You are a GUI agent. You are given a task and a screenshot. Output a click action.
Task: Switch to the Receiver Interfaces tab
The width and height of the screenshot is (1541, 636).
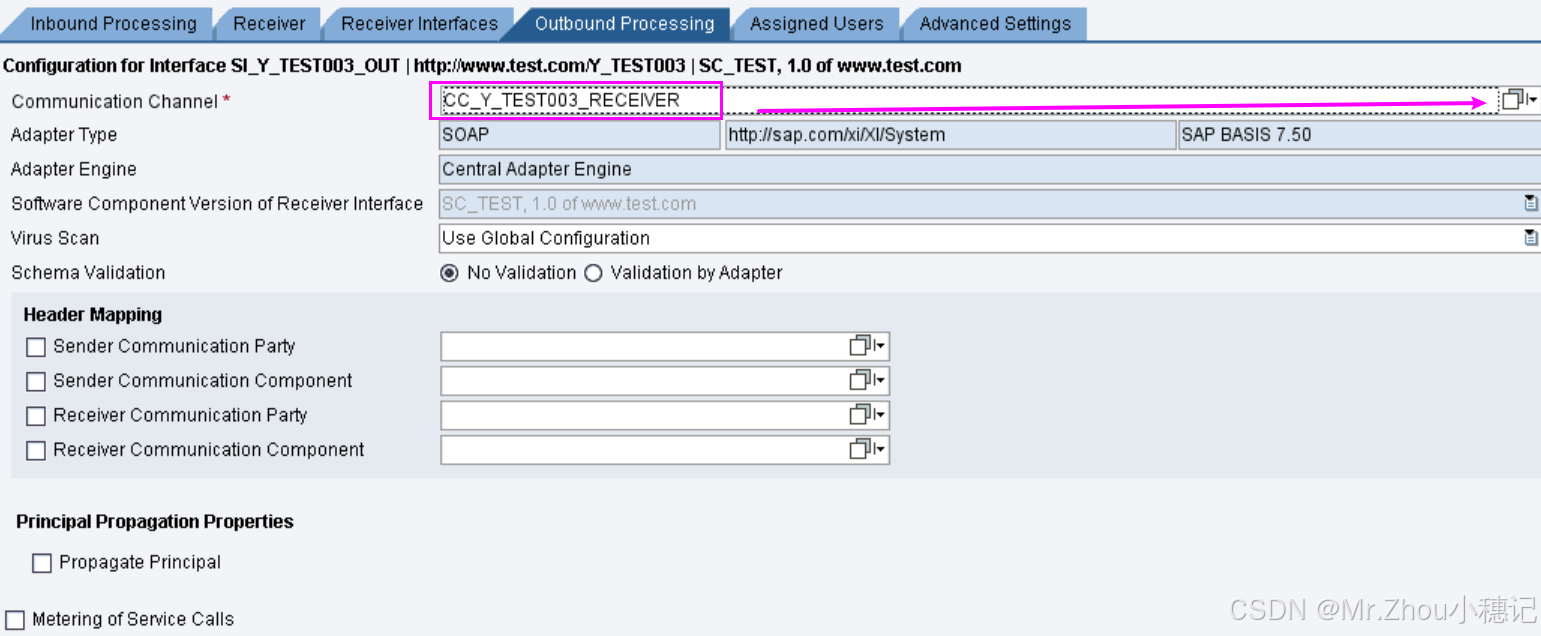click(x=419, y=22)
